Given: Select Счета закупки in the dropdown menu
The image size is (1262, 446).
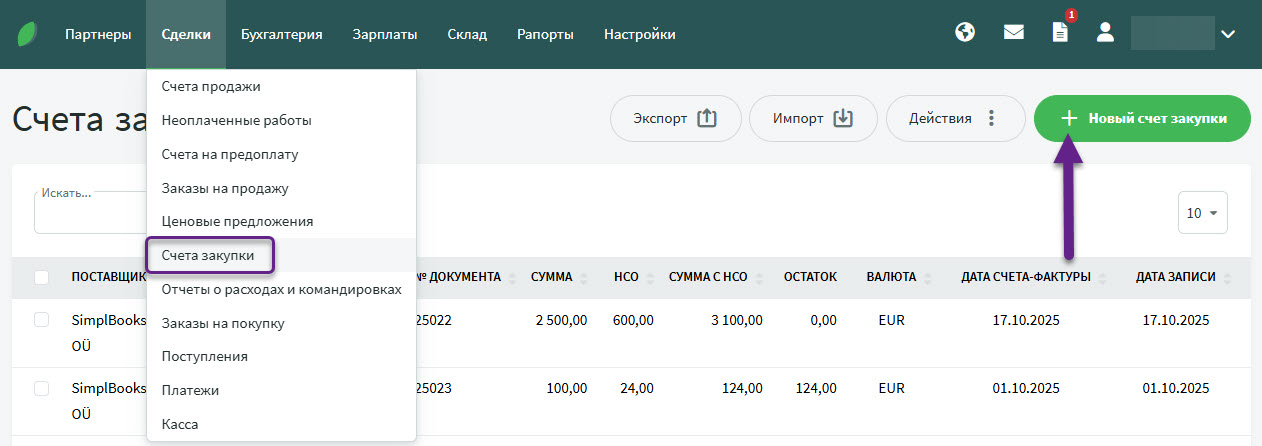Looking at the screenshot, I should click(209, 255).
